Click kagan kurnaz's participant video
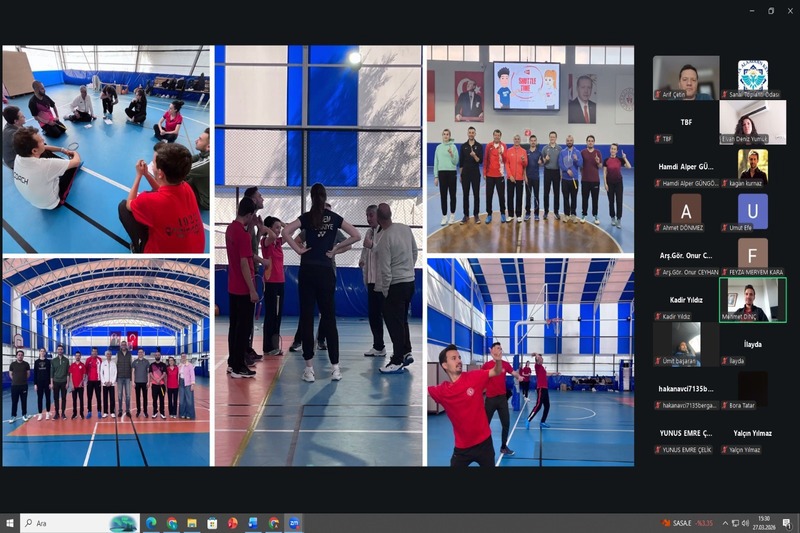Viewport: 800px width, 533px height. click(x=752, y=166)
